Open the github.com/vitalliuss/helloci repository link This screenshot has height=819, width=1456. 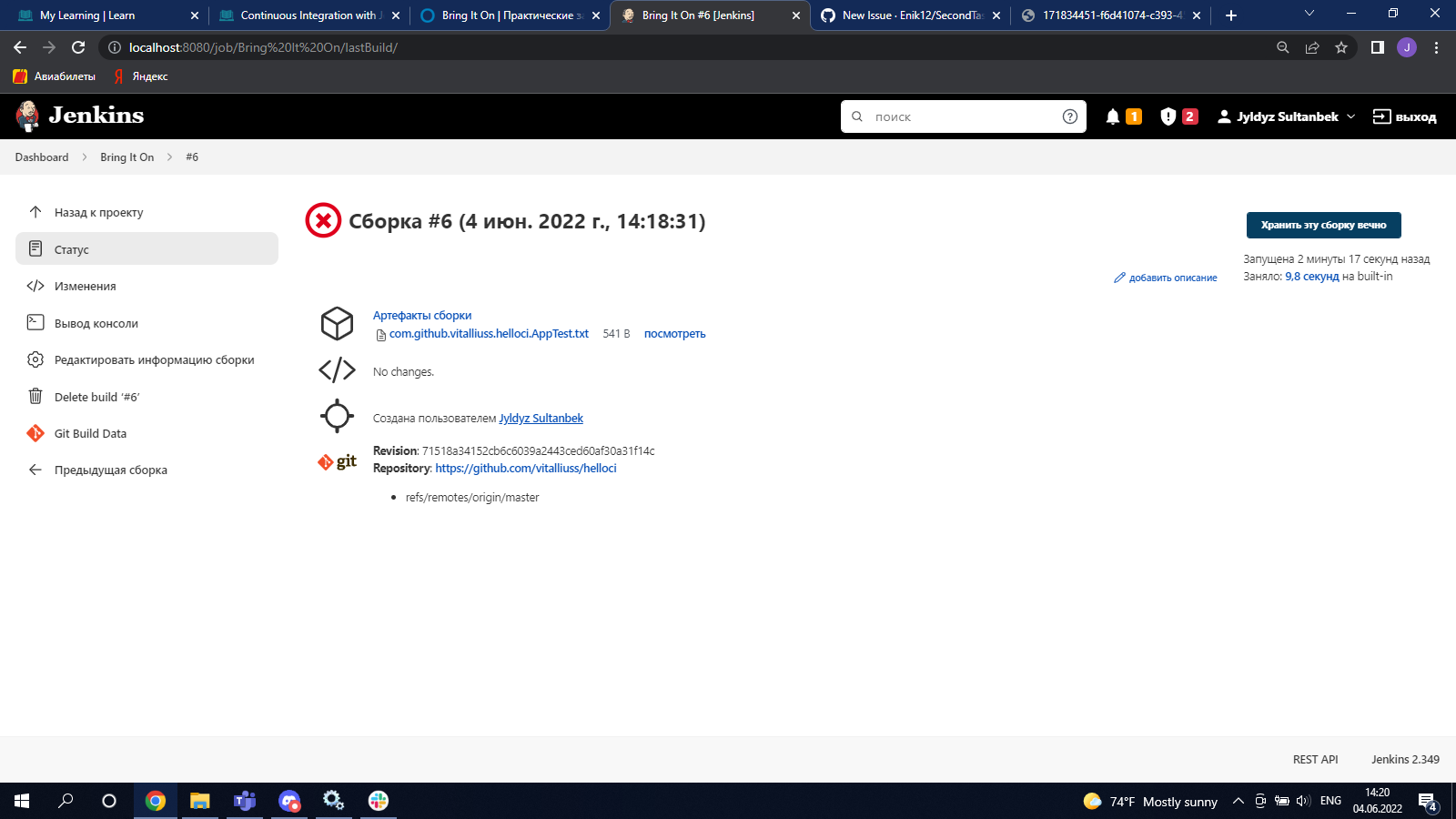pos(526,469)
